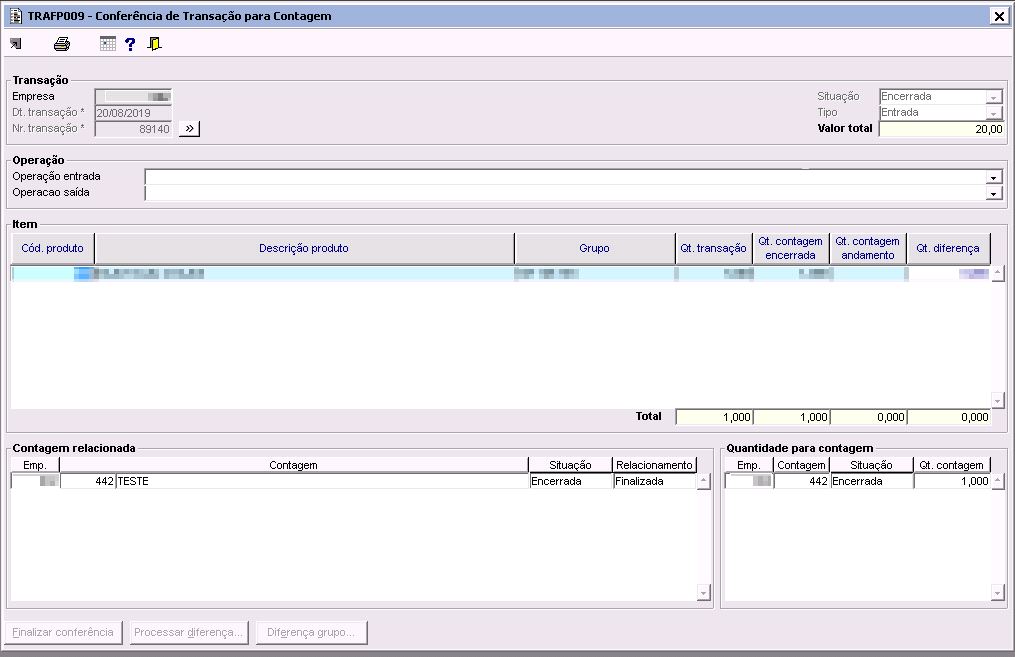Click Item list scroll down arrow
The image size is (1015, 657).
[x=998, y=401]
